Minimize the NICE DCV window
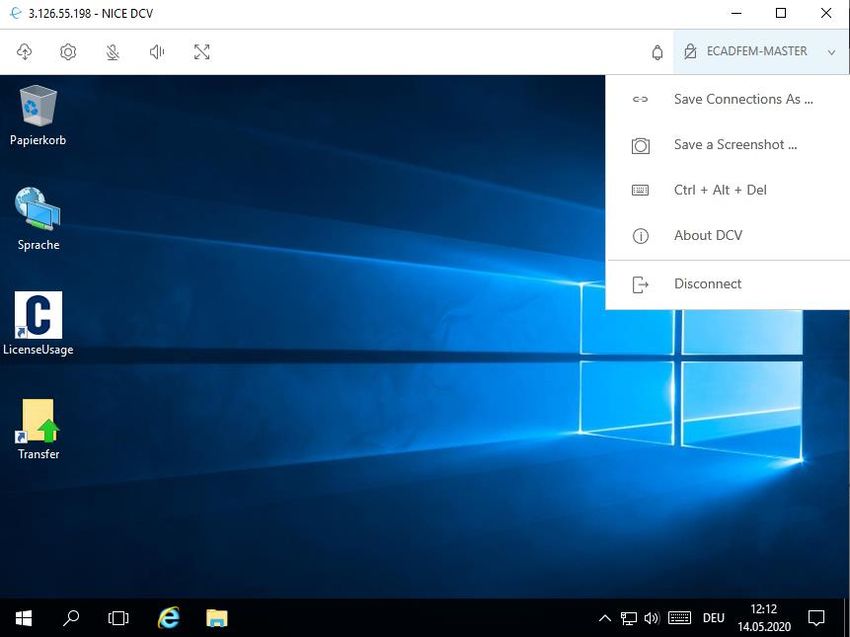 [736, 13]
